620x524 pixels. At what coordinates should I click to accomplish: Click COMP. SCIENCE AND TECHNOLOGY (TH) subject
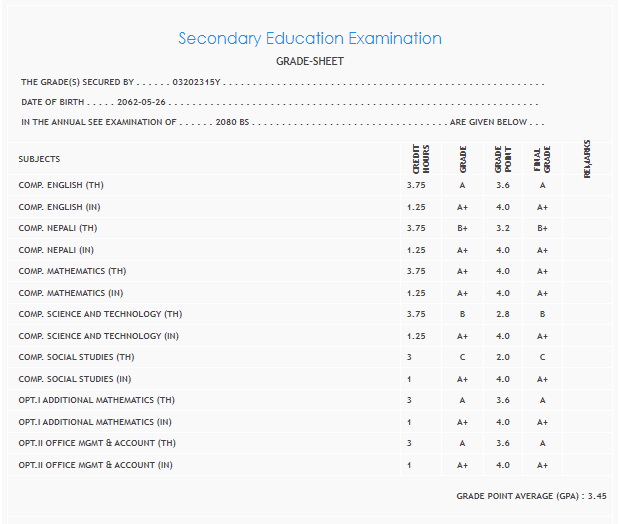(100, 315)
